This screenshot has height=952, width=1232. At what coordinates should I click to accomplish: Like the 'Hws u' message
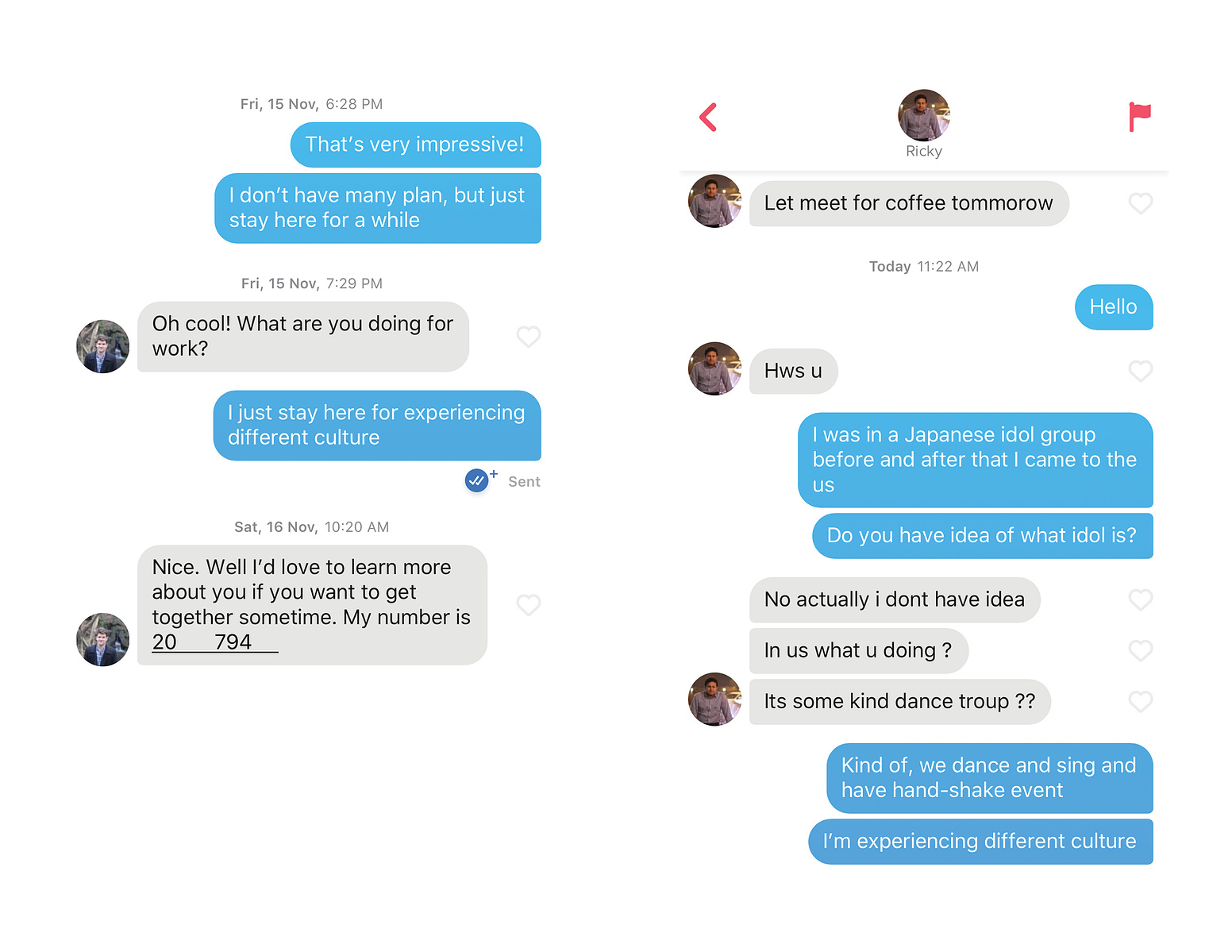(x=1141, y=371)
